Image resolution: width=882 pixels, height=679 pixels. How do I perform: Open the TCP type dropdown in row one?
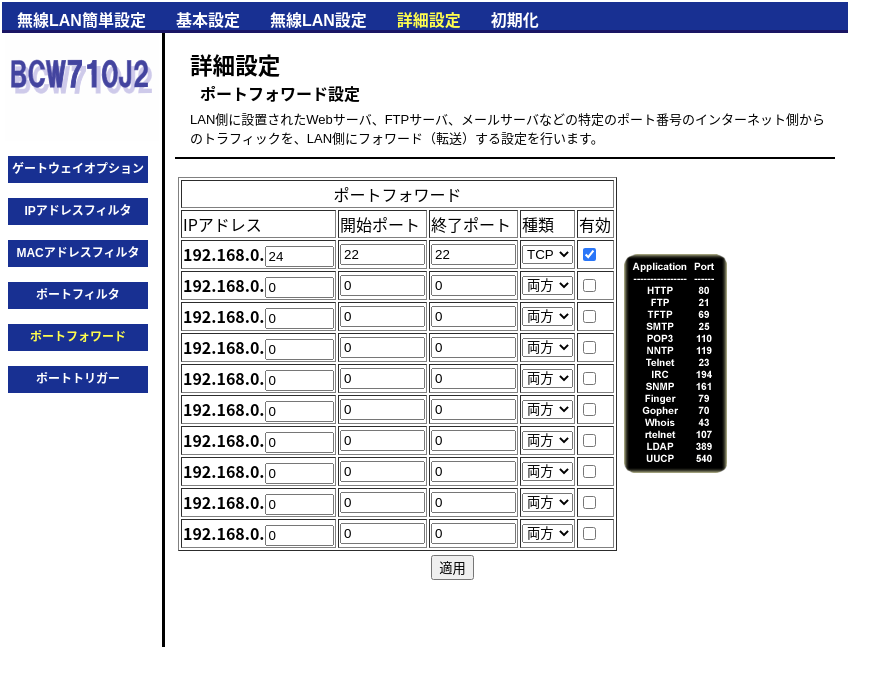point(546,254)
